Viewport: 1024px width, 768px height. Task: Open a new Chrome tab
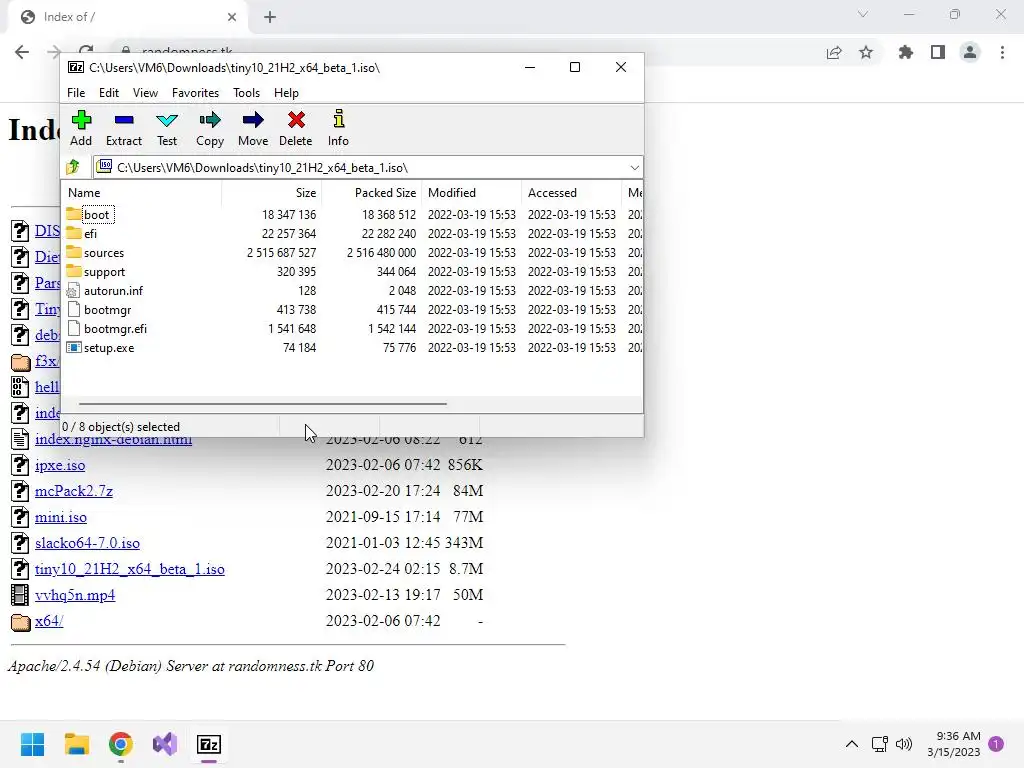[270, 17]
